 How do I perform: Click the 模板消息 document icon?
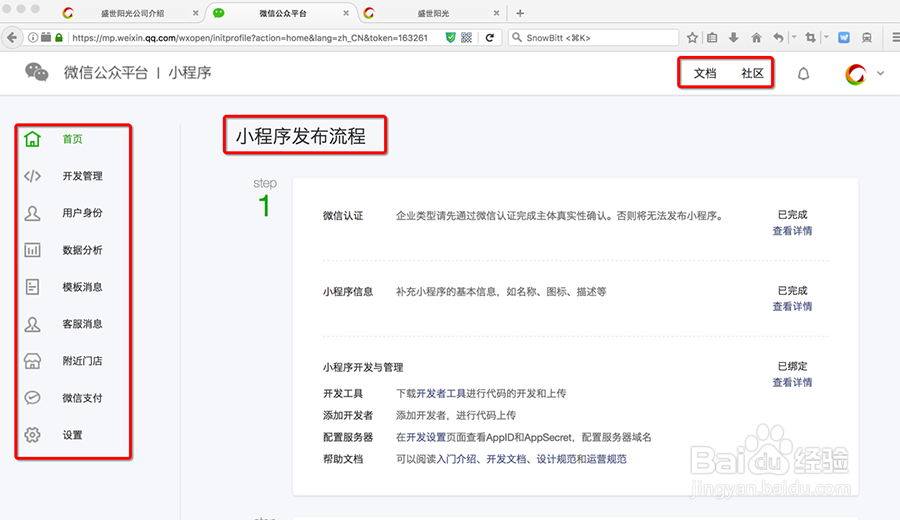click(x=32, y=287)
